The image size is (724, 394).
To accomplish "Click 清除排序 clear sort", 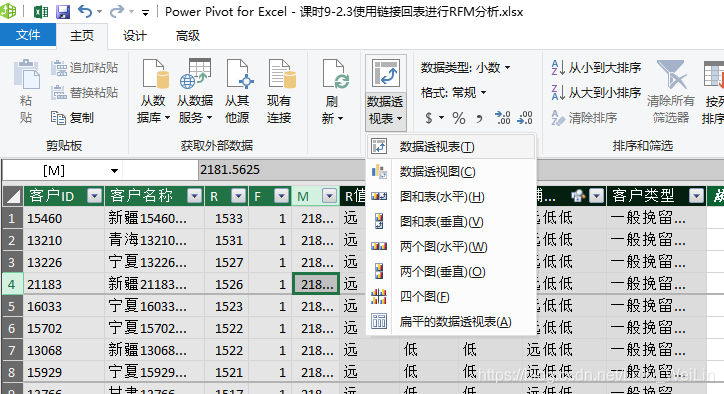I will 584,118.
